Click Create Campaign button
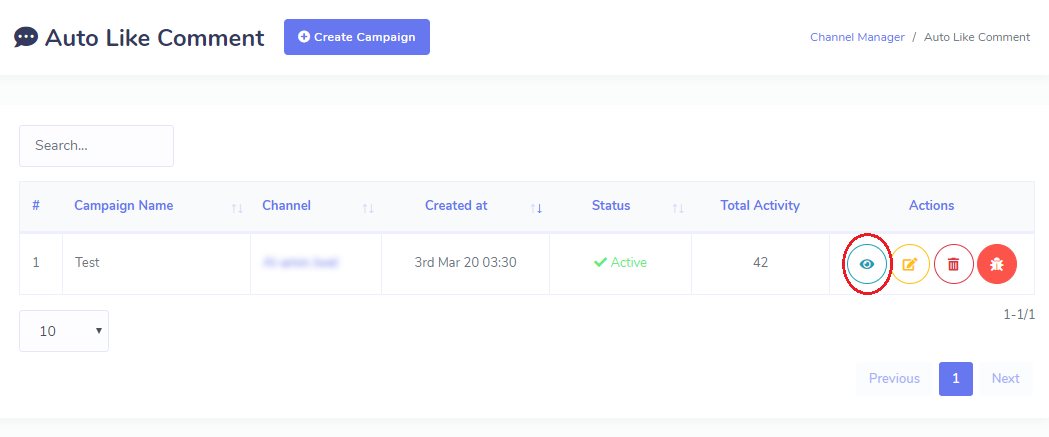Image resolution: width=1049 pixels, height=437 pixels. pos(357,37)
